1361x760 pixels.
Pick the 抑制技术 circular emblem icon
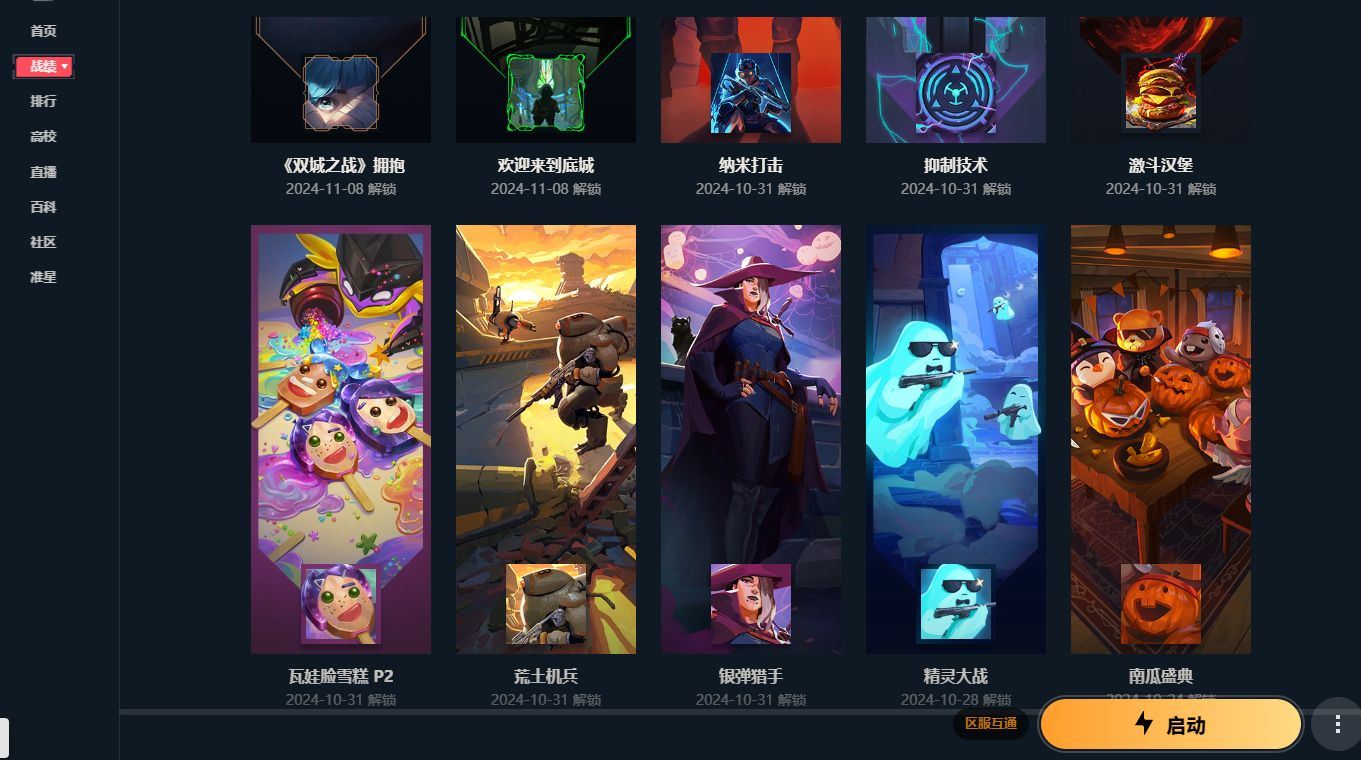pyautogui.click(x=956, y=93)
